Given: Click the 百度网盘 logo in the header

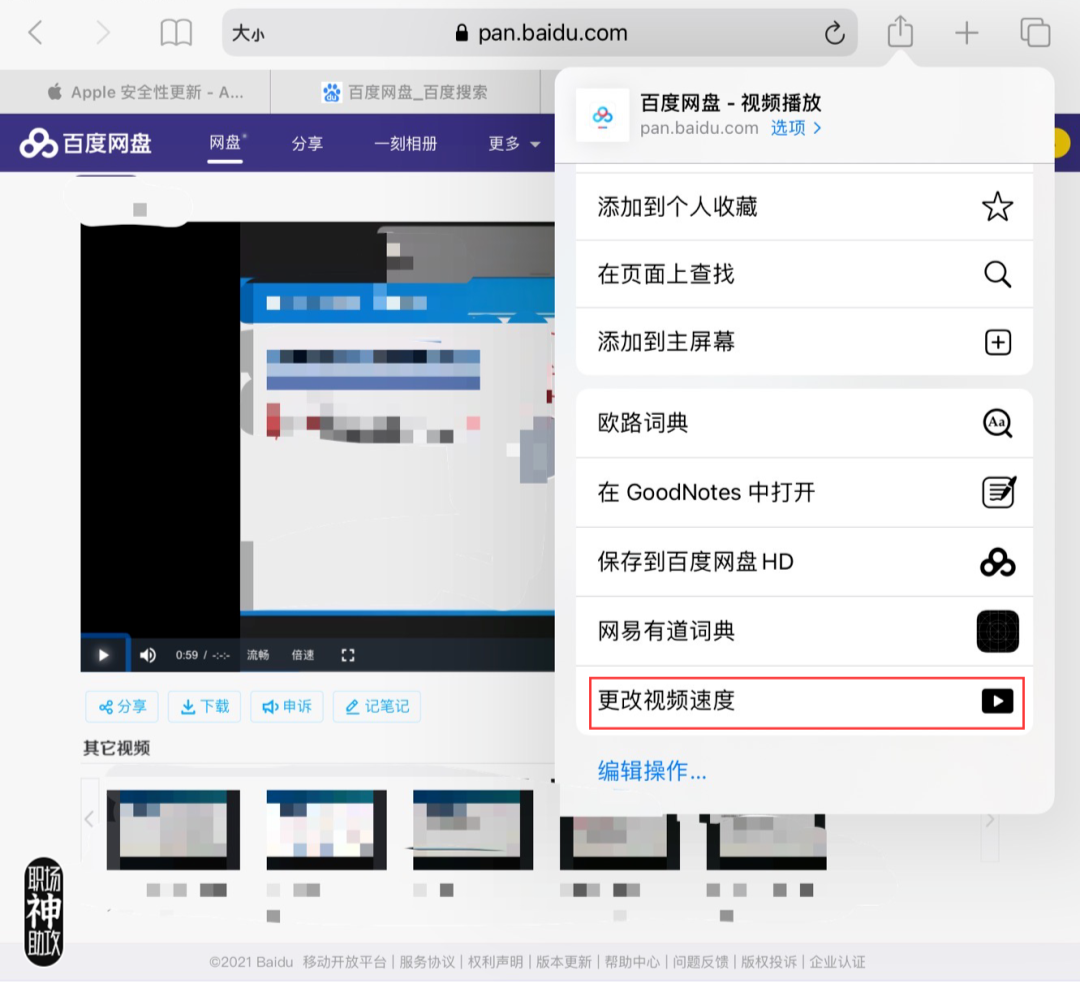Looking at the screenshot, I should coord(85,143).
